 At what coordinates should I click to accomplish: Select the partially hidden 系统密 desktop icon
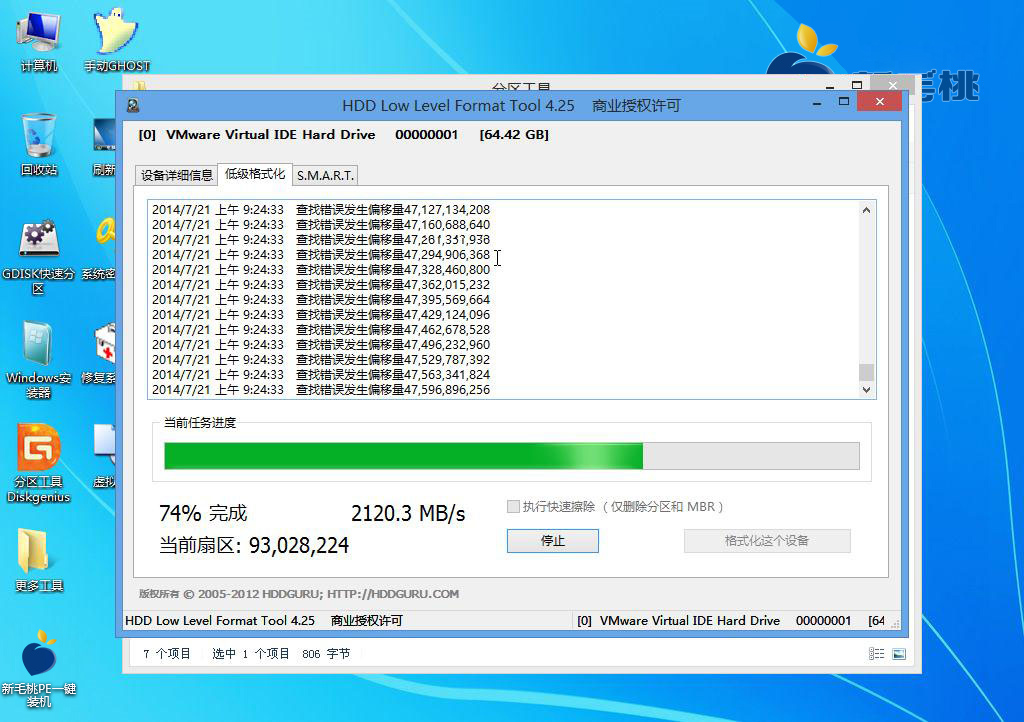100,249
